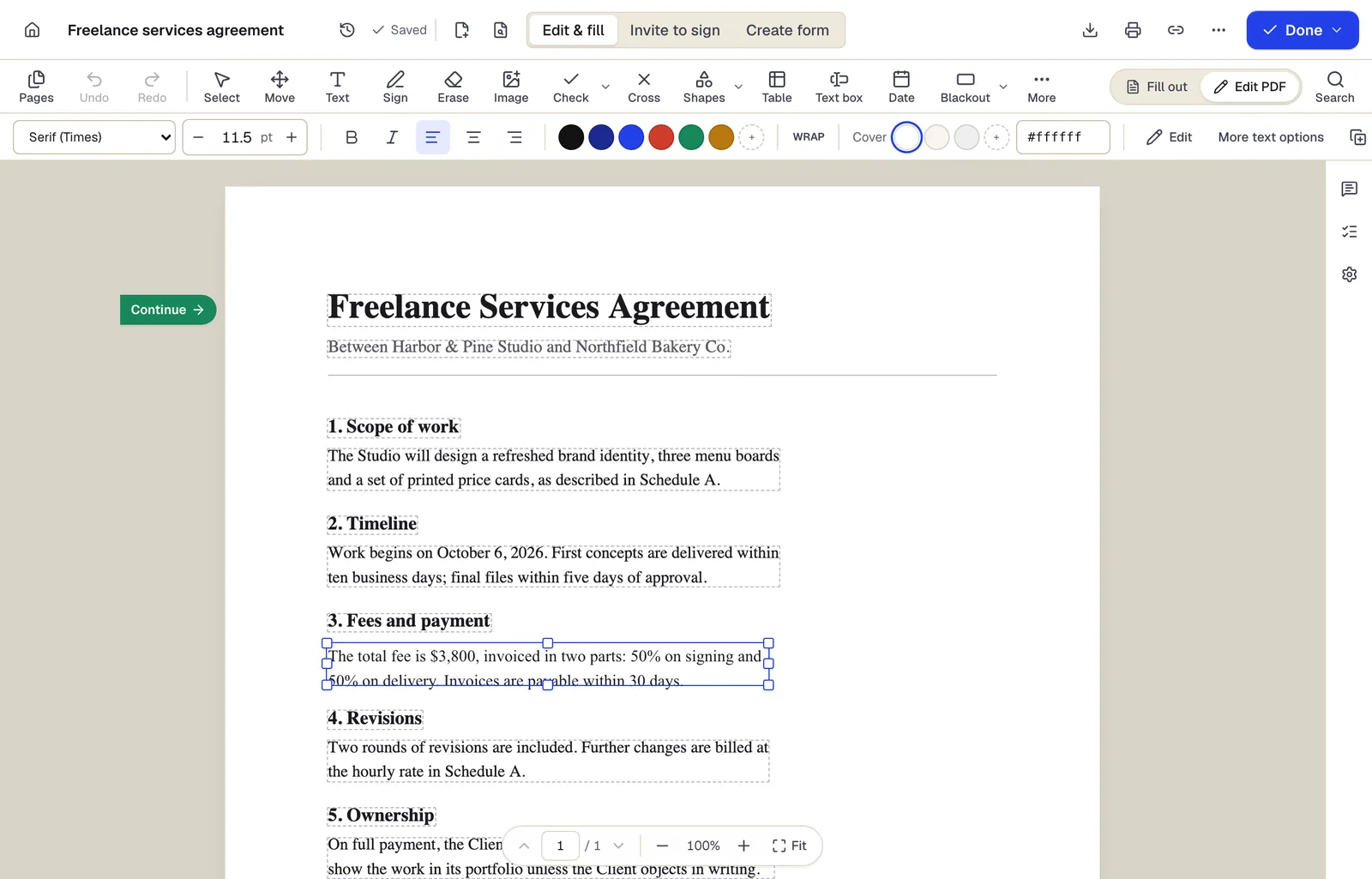Open the Pages panel
This screenshot has width=1372, height=879.
(36, 87)
